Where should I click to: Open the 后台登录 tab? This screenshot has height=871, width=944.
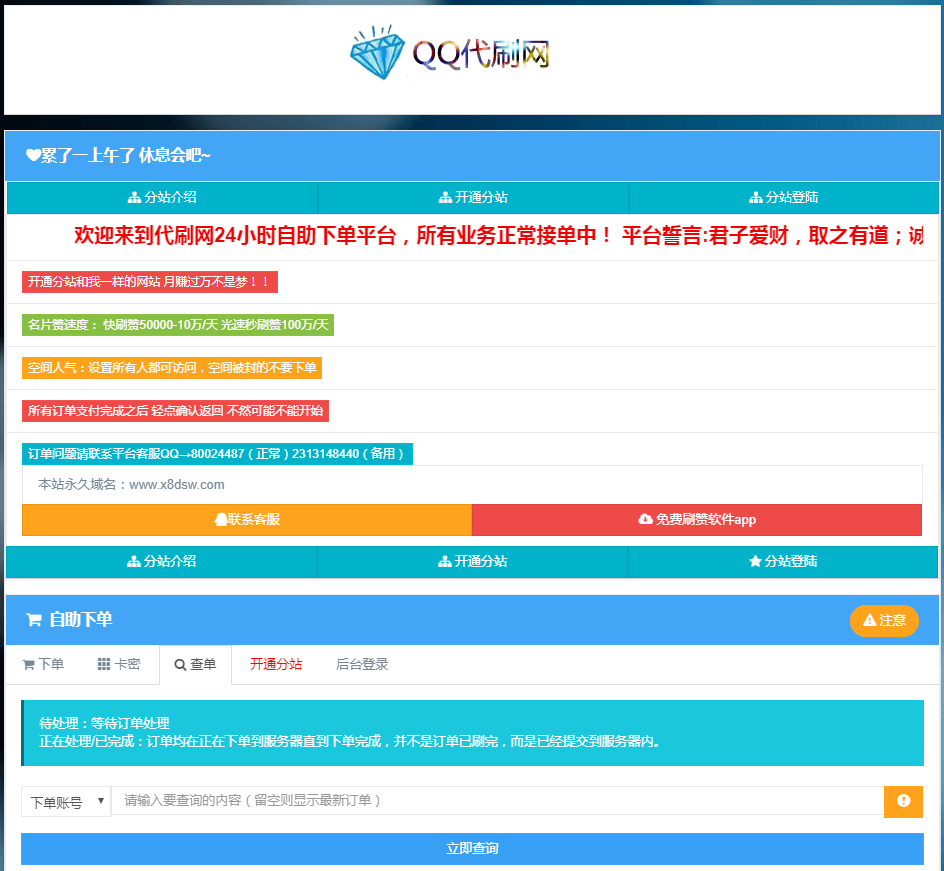click(362, 664)
